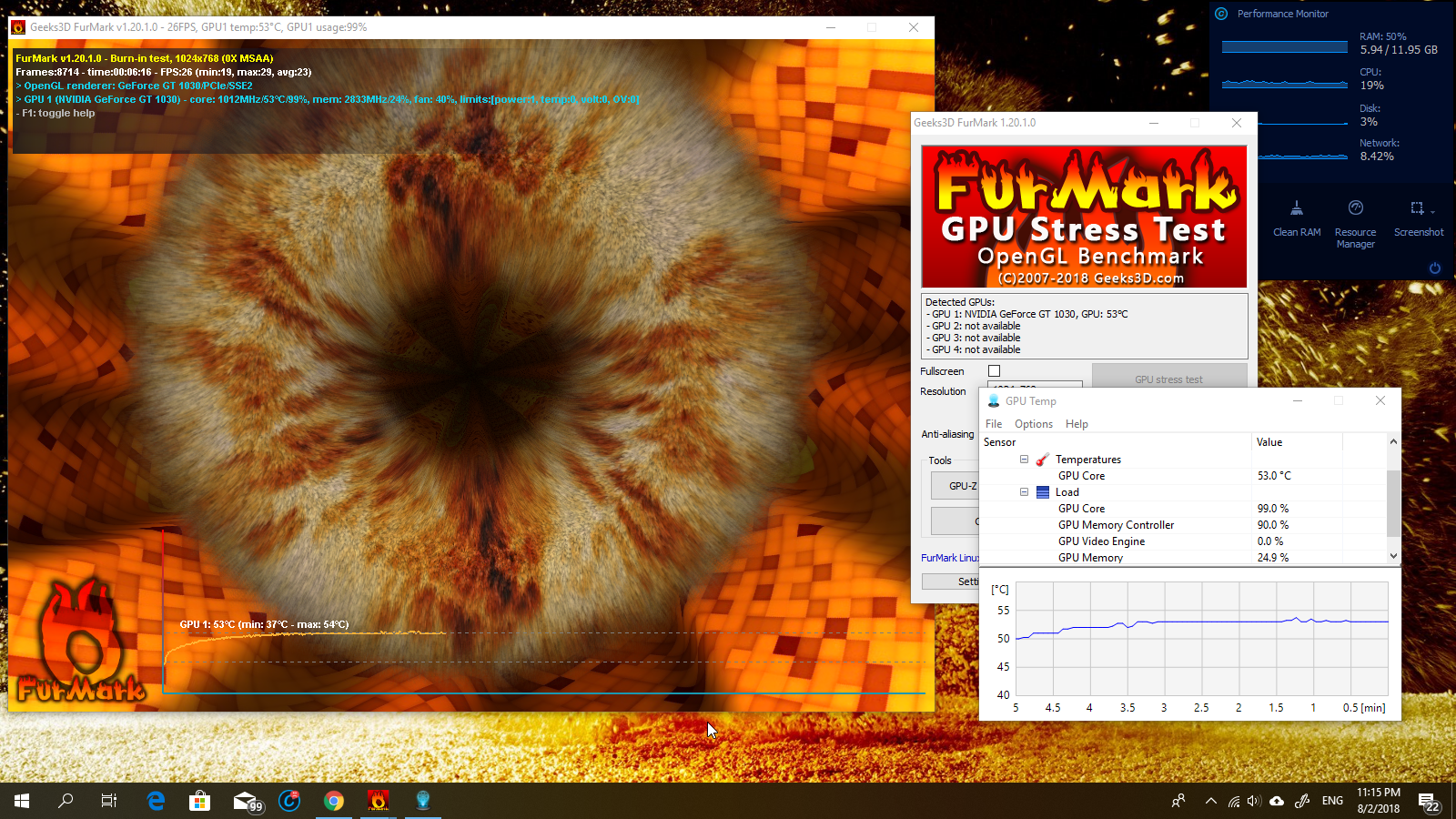Screen dimensions: 1456x819
Task: Click the GPU Temp window title icon
Action: (x=994, y=400)
